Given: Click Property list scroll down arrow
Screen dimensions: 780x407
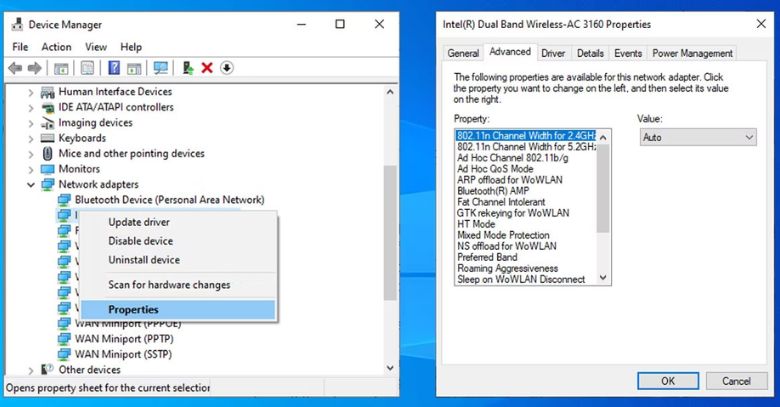Looking at the screenshot, I should pos(603,278).
